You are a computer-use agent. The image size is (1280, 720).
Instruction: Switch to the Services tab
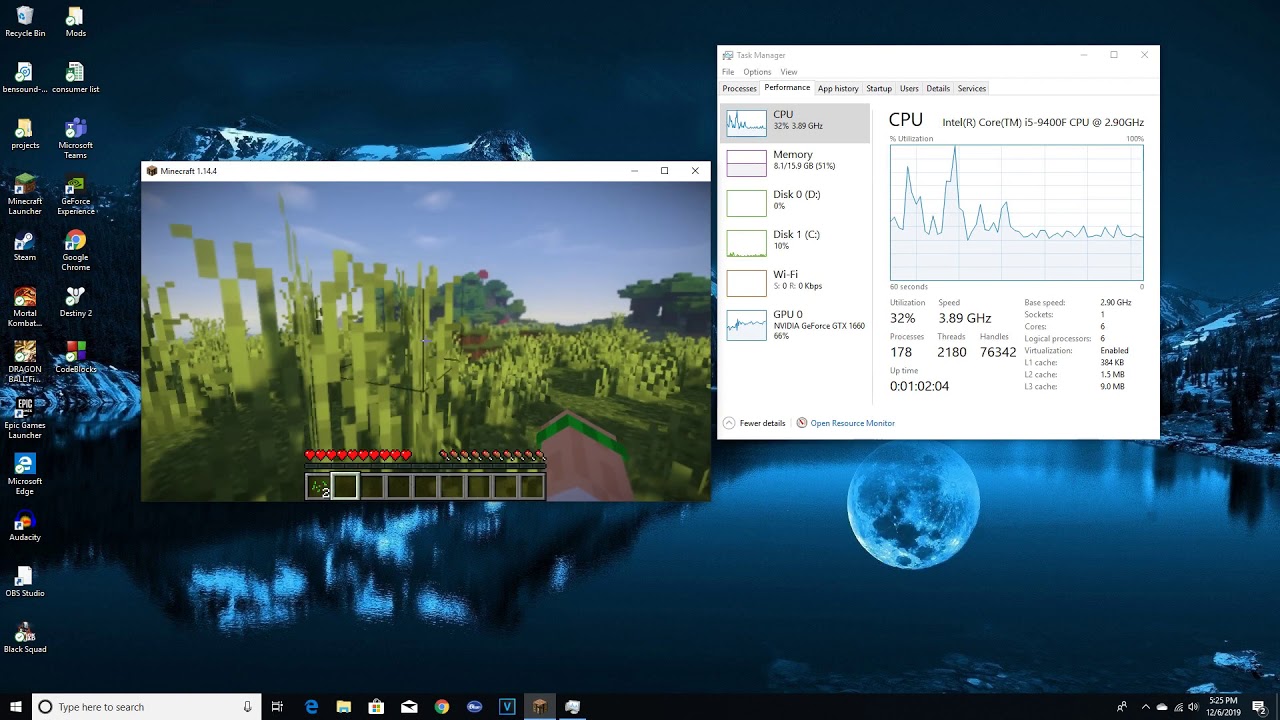972,88
